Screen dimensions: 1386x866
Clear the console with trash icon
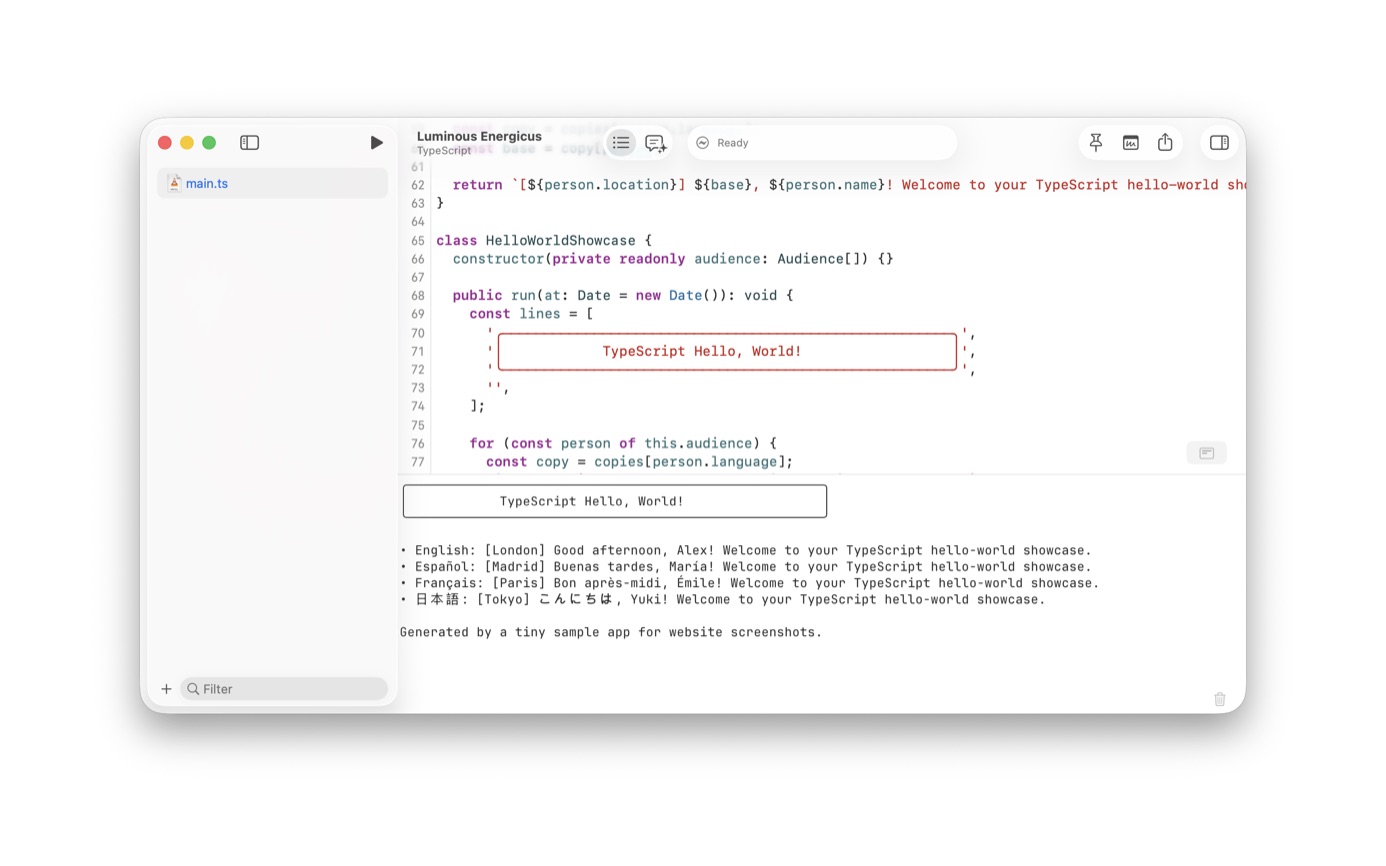[1220, 699]
